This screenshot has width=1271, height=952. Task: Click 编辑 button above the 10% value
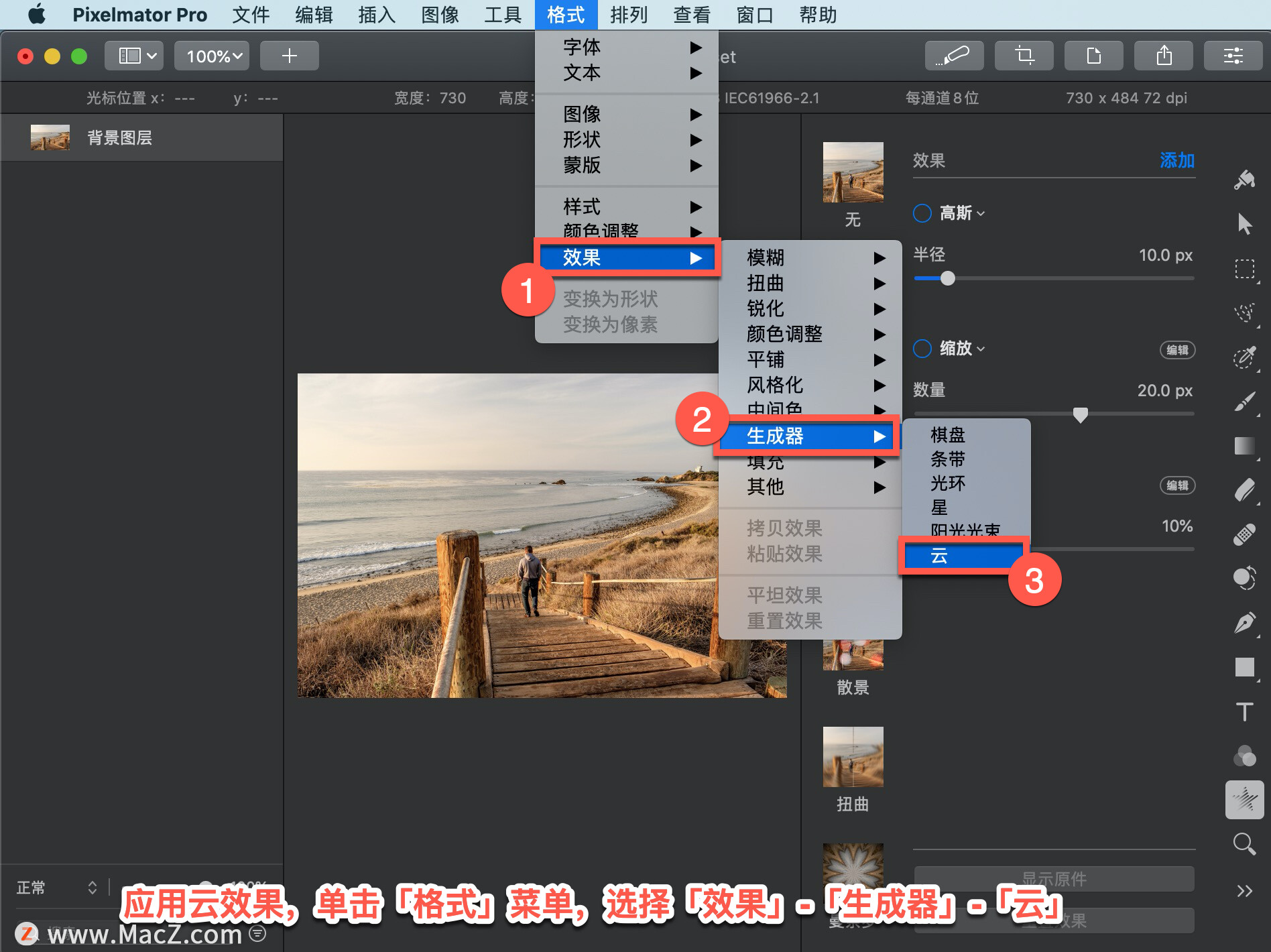coord(1177,485)
